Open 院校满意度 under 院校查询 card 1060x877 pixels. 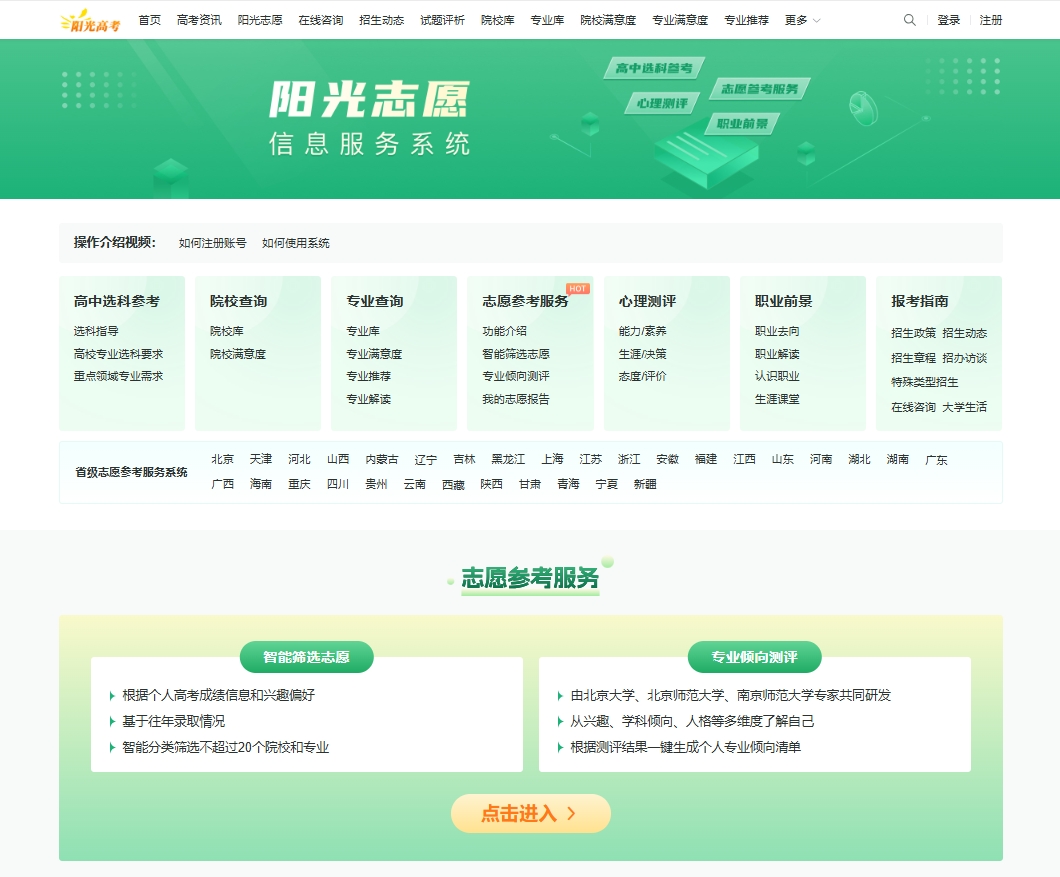click(x=238, y=354)
